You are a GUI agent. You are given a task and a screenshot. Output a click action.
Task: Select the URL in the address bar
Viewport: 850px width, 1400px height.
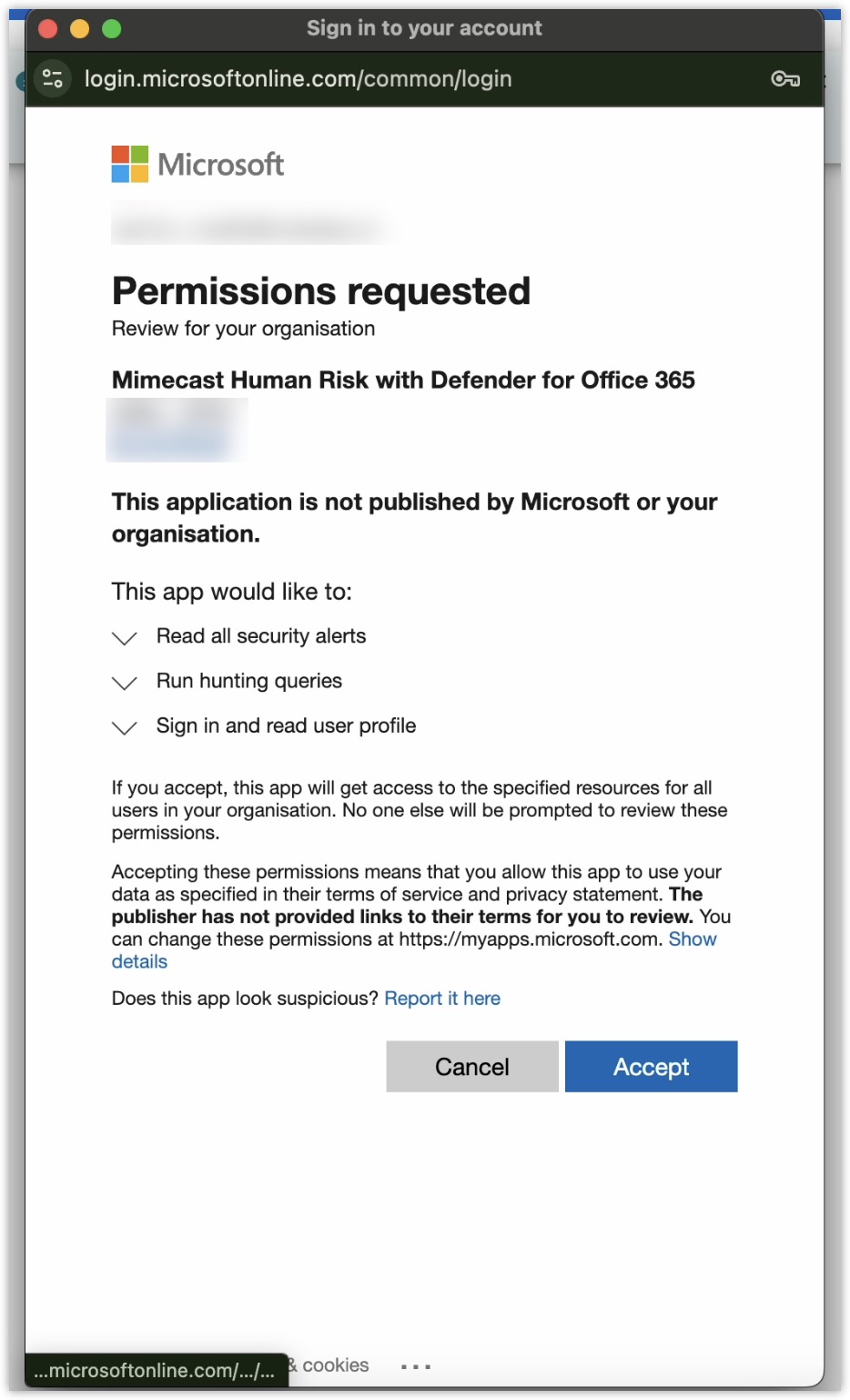coord(298,78)
